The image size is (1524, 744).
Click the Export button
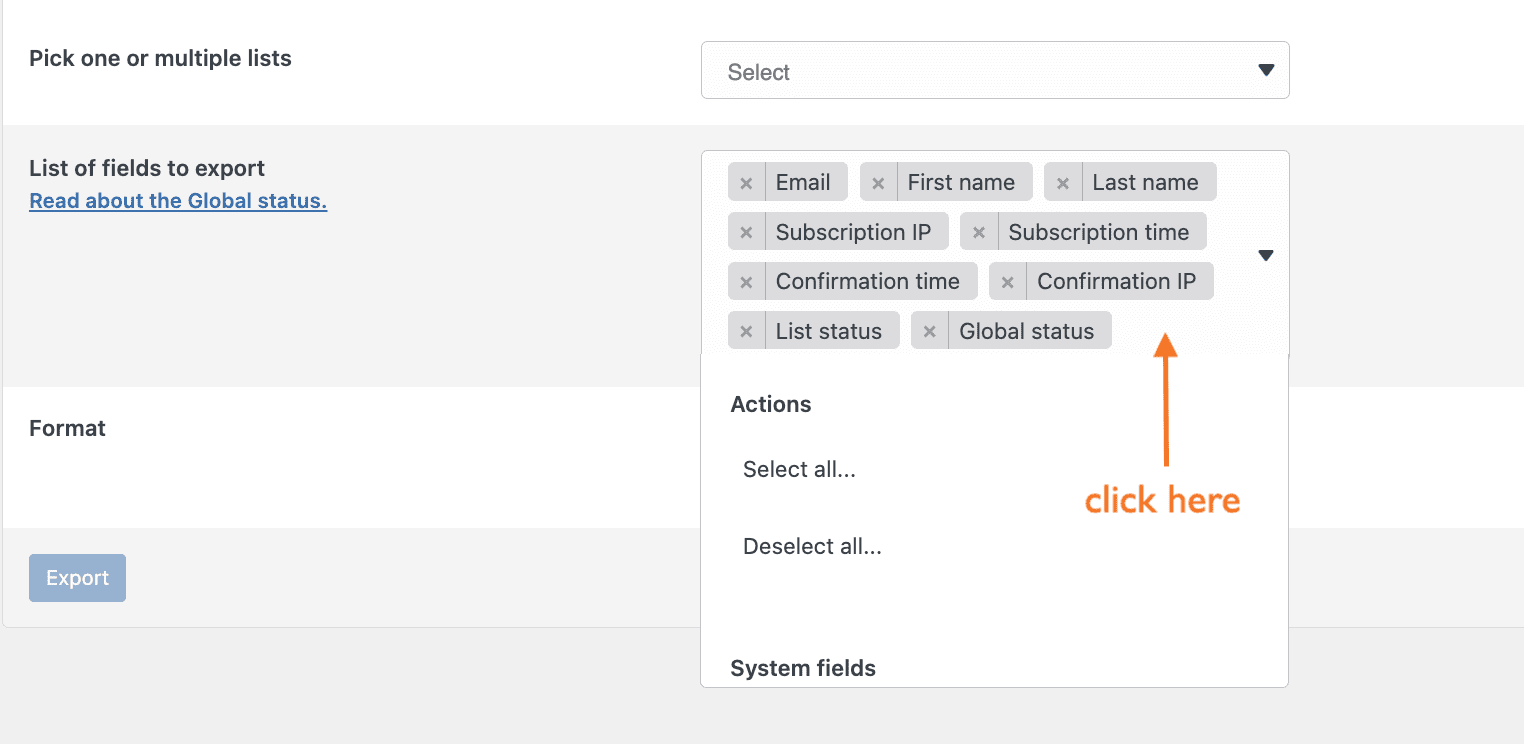tap(77, 578)
